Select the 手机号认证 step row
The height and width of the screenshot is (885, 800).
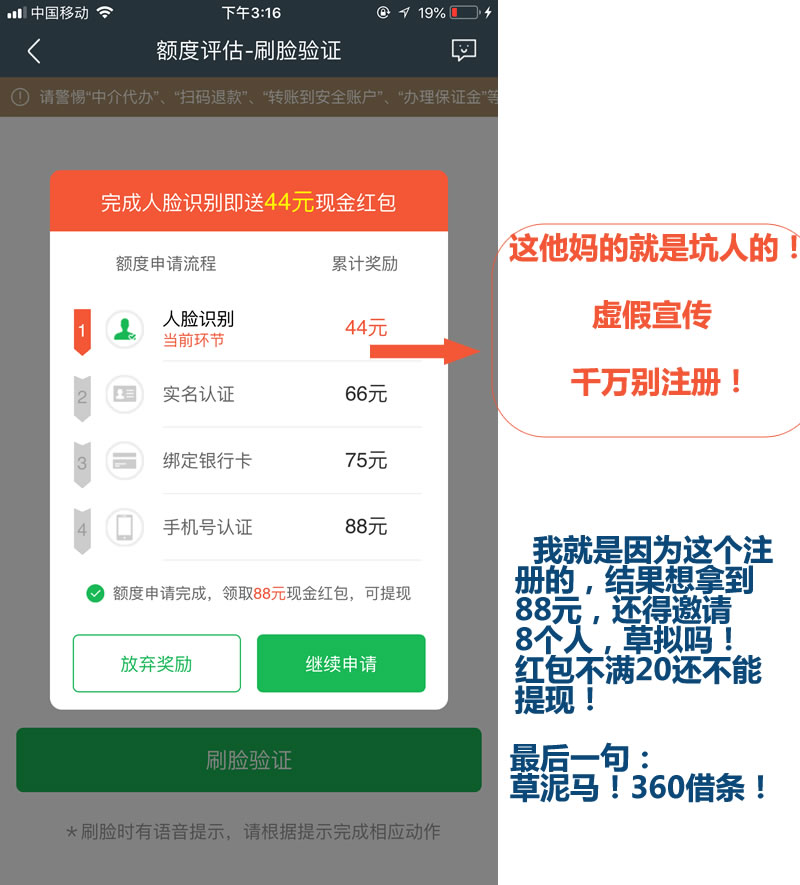point(248,527)
